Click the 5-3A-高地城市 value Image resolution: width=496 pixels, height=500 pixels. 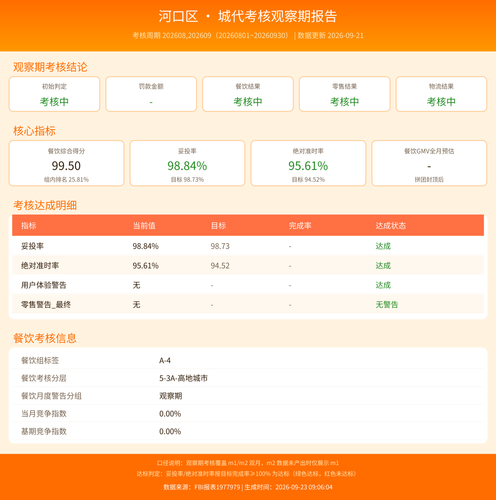click(x=183, y=378)
